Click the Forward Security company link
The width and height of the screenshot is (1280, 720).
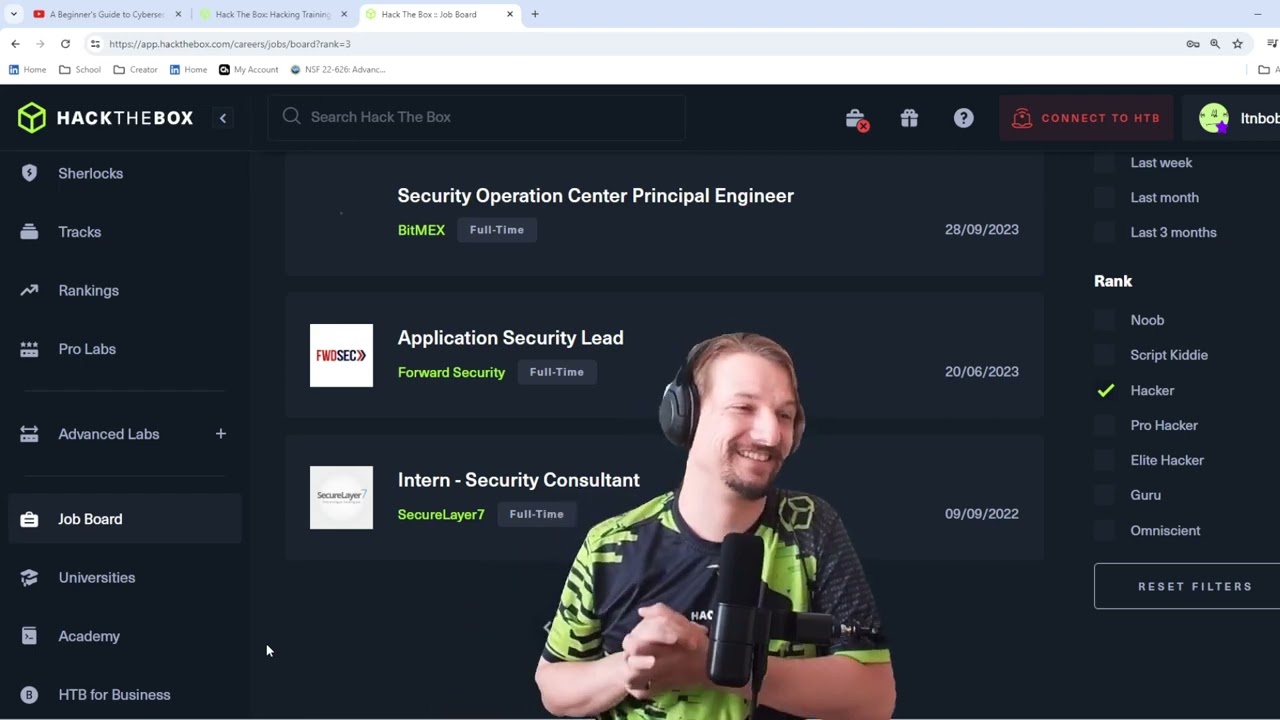click(451, 372)
